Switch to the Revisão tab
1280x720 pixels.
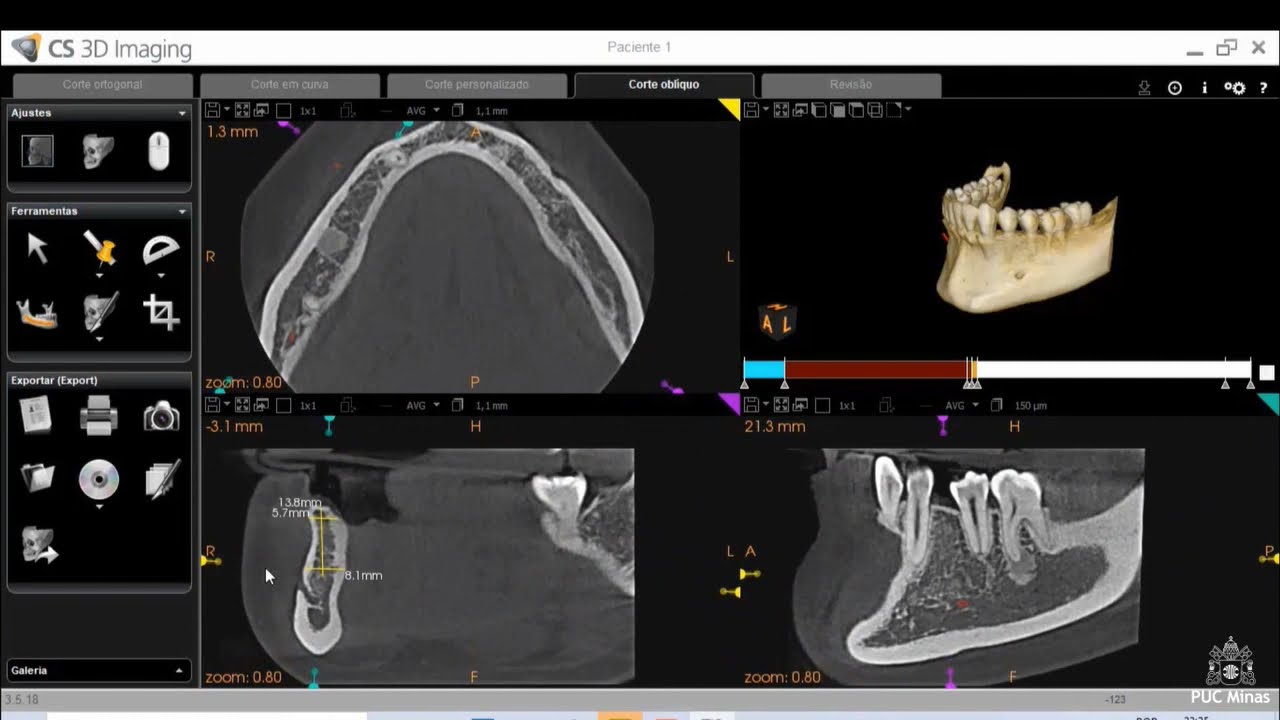click(851, 85)
